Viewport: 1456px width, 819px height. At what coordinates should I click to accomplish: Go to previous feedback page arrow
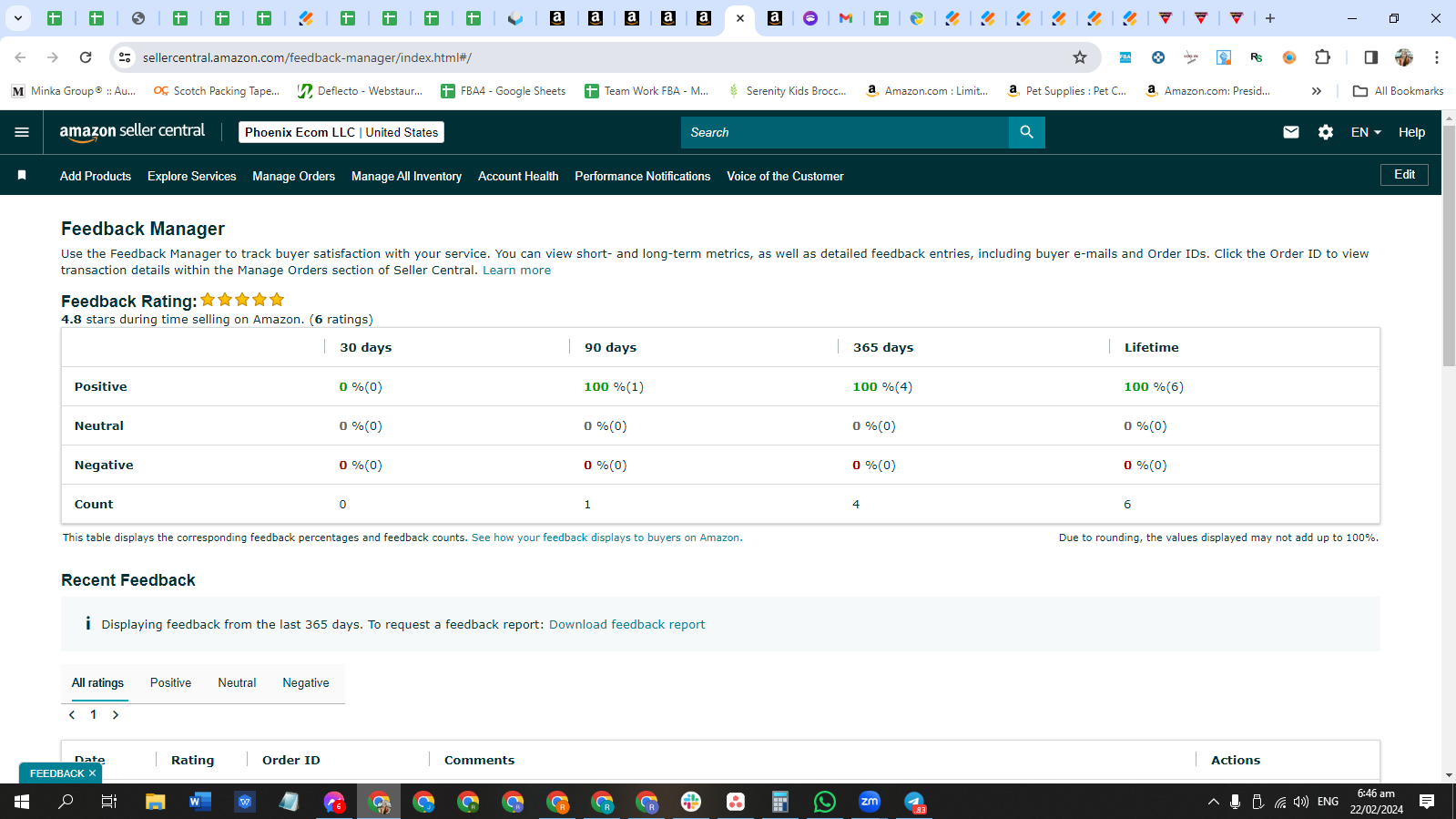click(x=72, y=715)
